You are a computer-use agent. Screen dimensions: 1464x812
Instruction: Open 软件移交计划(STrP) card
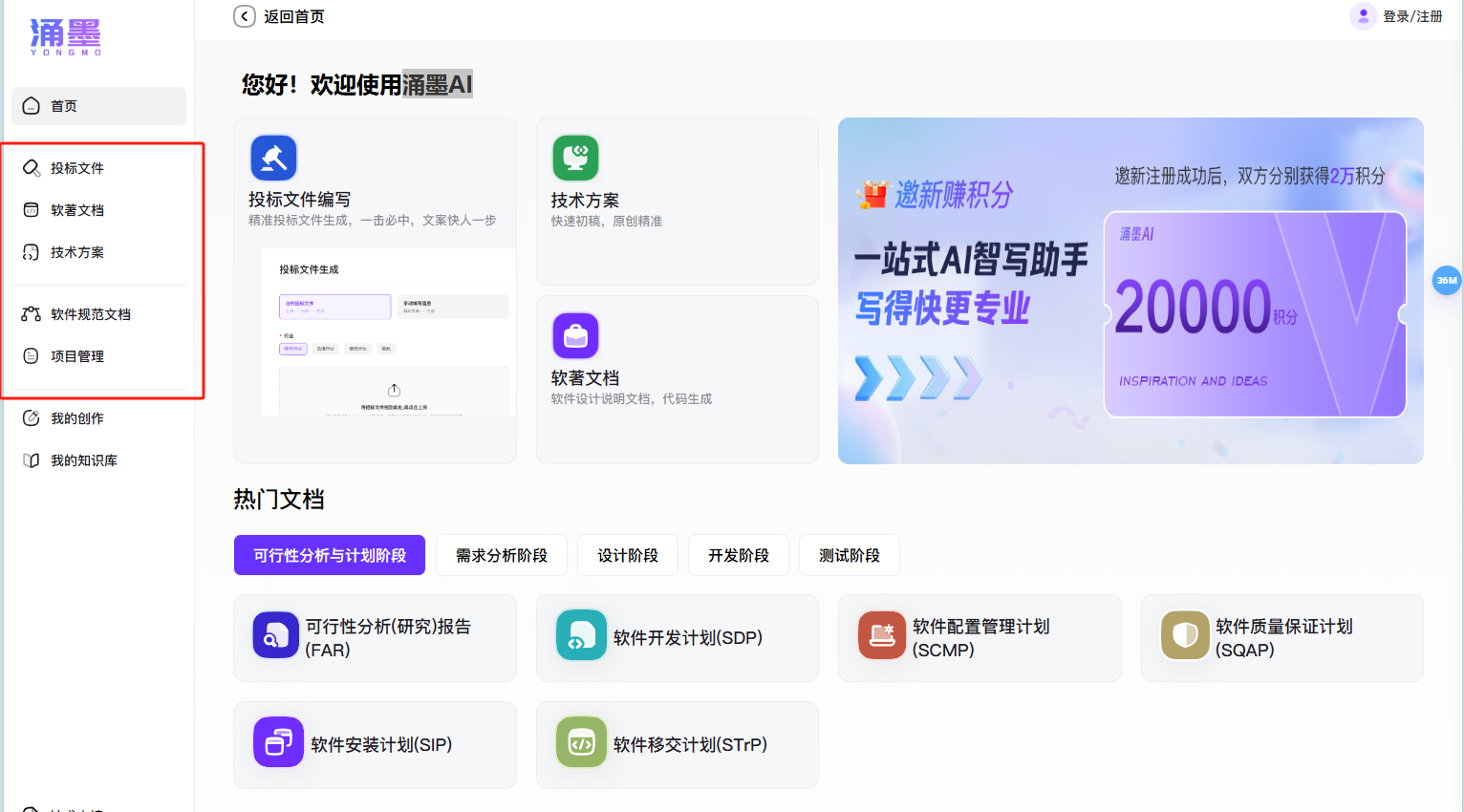click(x=678, y=745)
